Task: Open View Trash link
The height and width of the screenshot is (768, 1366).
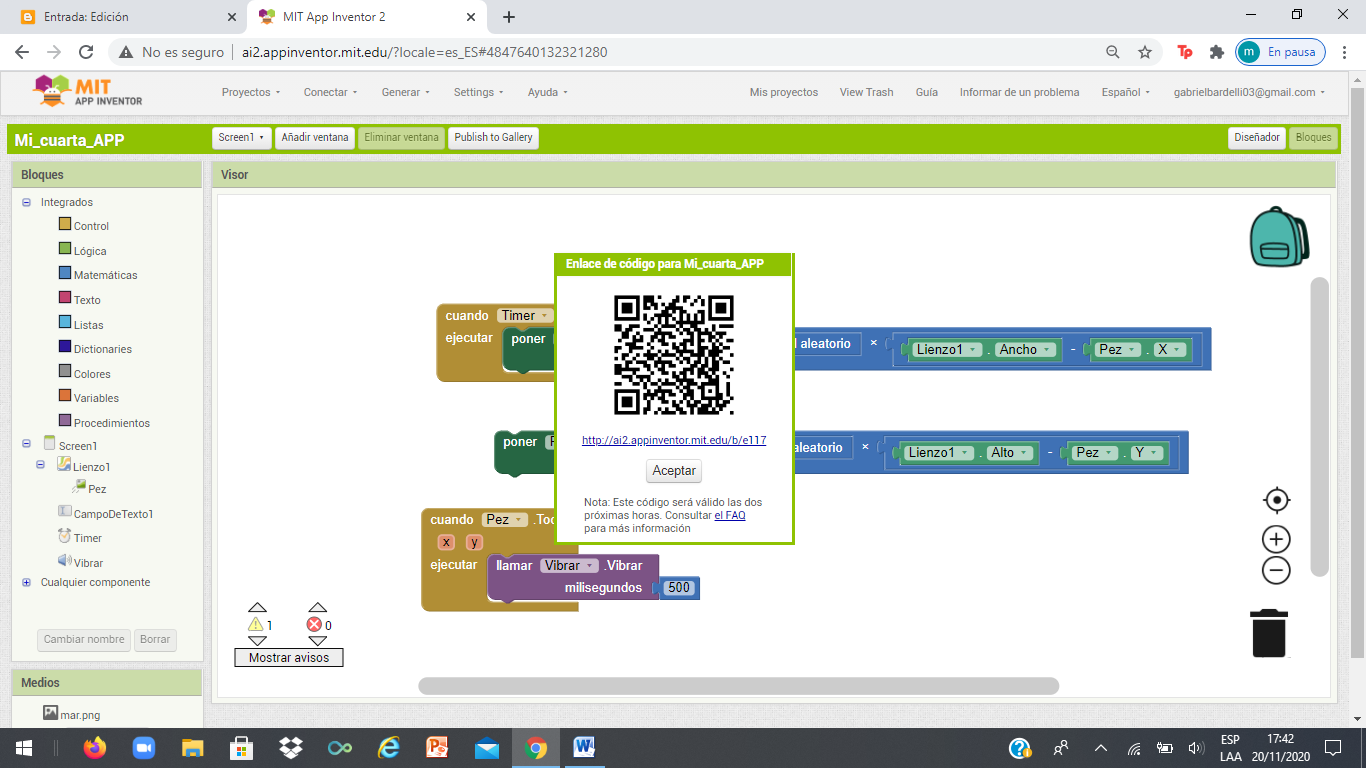Action: click(867, 92)
